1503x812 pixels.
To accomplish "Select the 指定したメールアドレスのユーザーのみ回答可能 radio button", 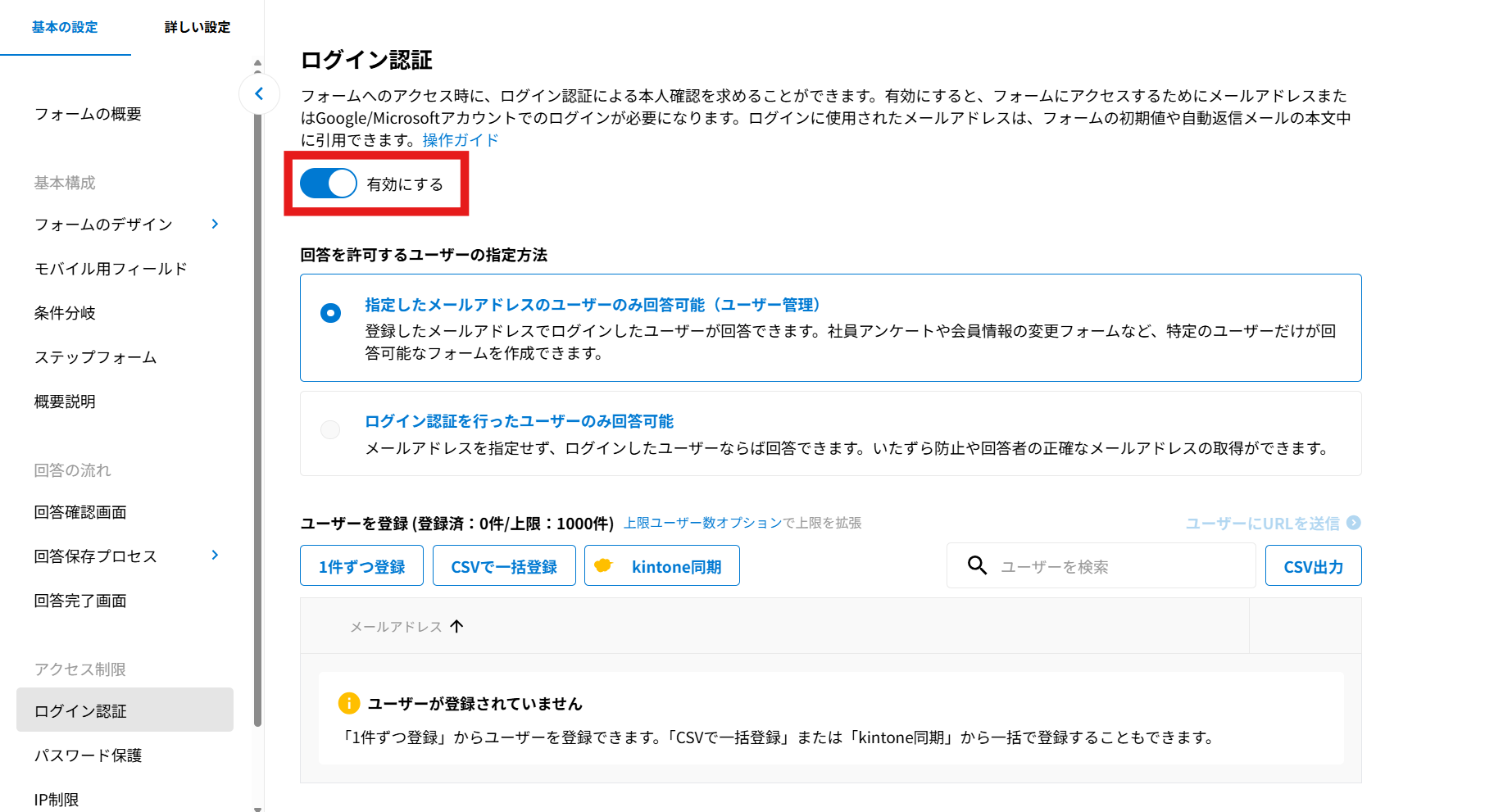I will [x=330, y=312].
